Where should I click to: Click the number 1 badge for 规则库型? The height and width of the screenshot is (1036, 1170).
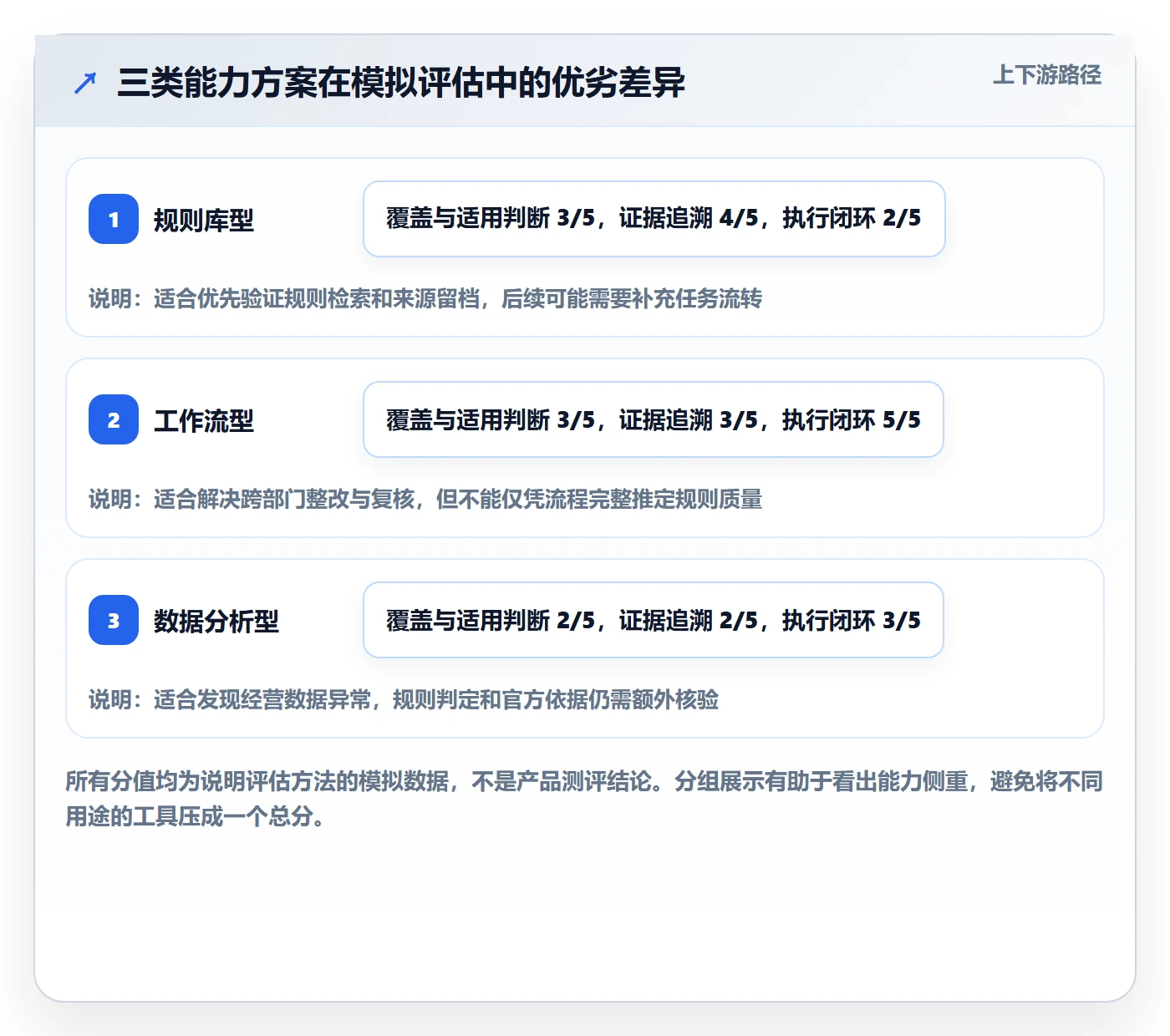click(114, 219)
